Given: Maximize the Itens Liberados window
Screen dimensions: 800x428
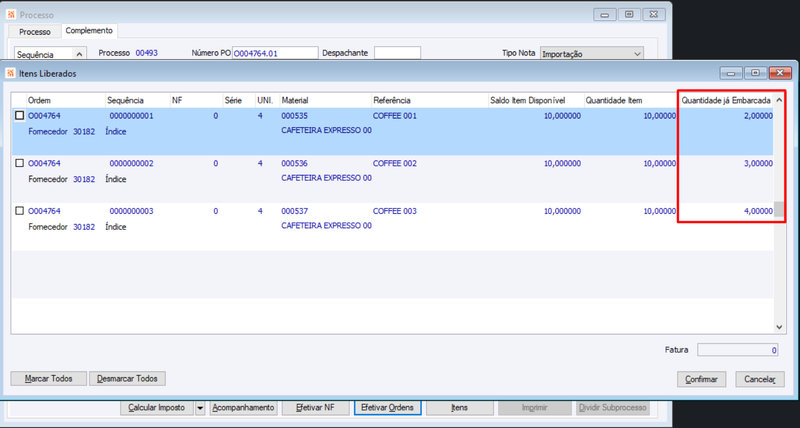Looking at the screenshot, I should point(755,73).
